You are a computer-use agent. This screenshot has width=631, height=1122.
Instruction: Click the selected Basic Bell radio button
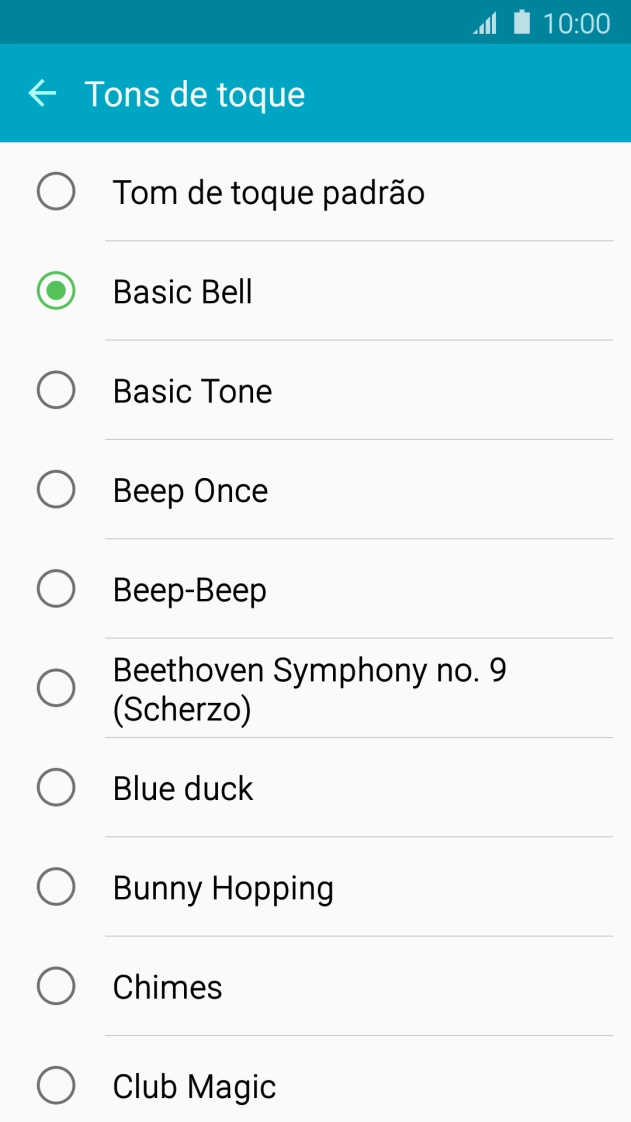(56, 291)
